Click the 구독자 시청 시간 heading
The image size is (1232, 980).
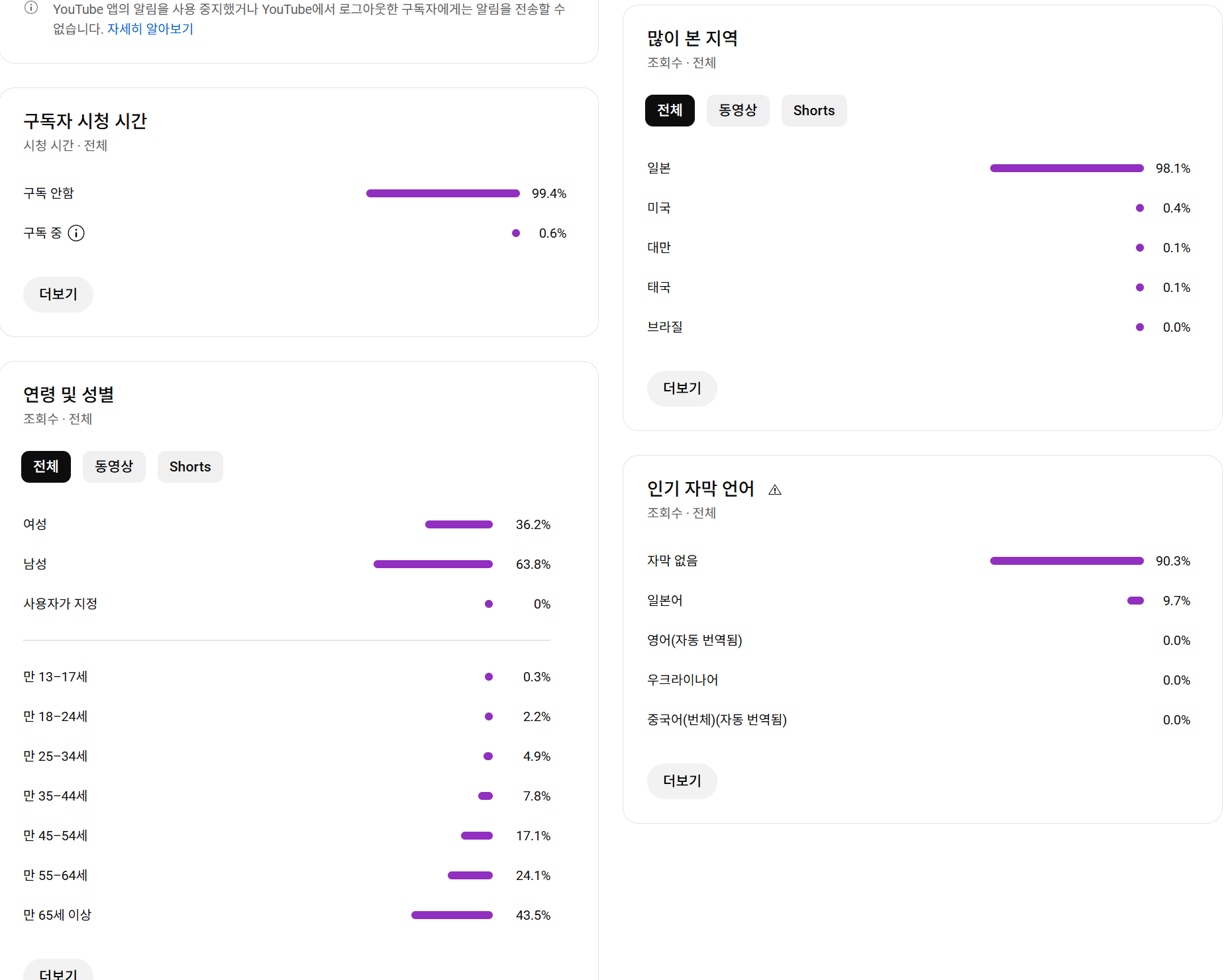pos(85,121)
